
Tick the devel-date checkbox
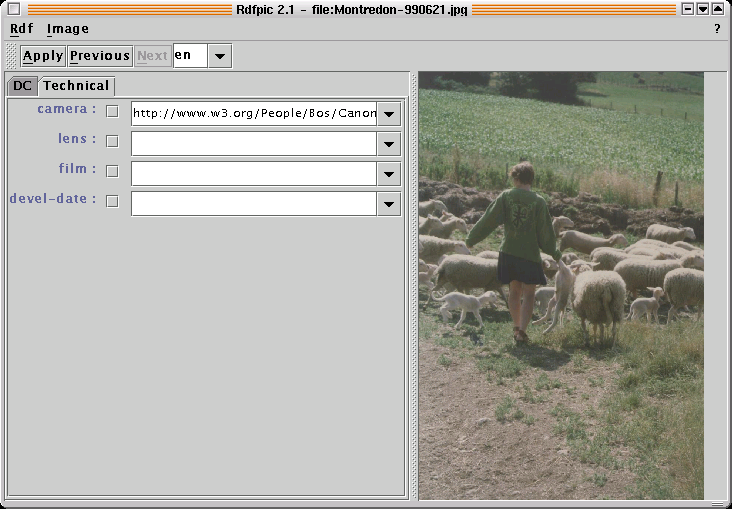tap(112, 201)
